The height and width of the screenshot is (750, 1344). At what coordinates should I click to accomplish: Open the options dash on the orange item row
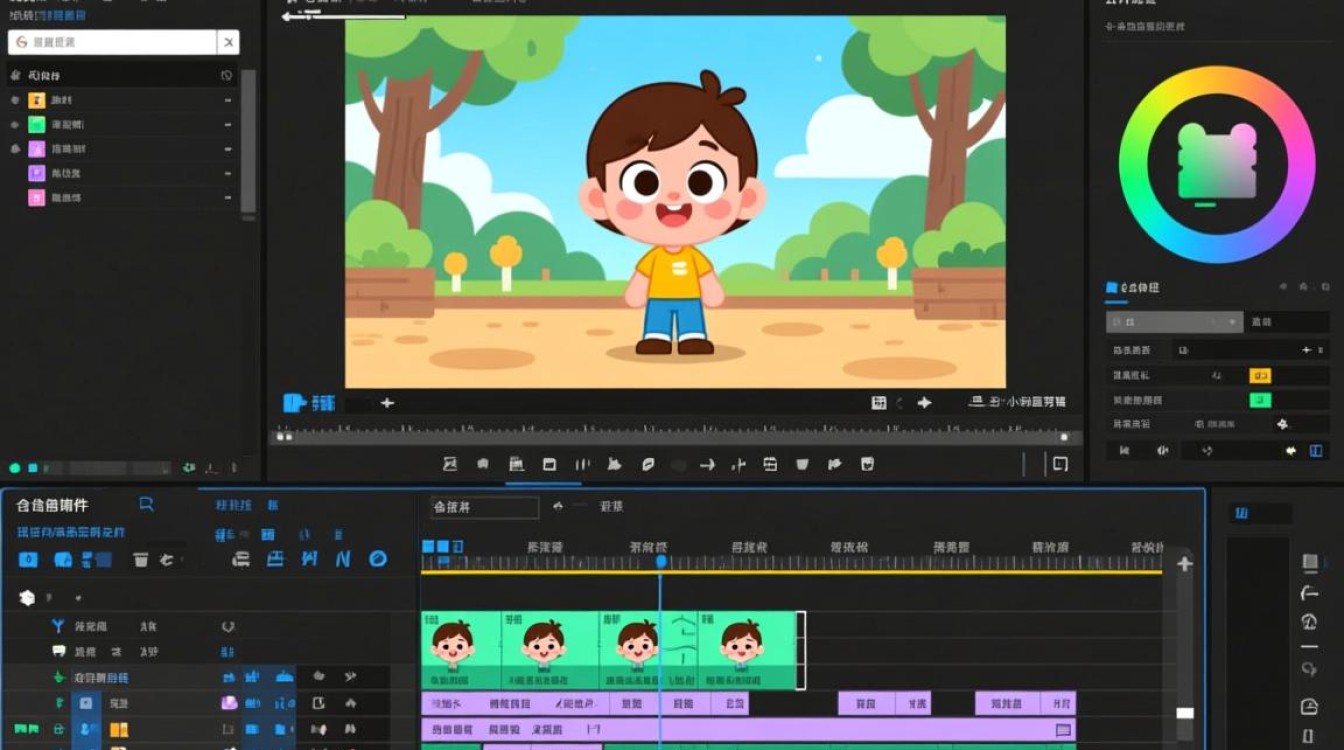(228, 101)
